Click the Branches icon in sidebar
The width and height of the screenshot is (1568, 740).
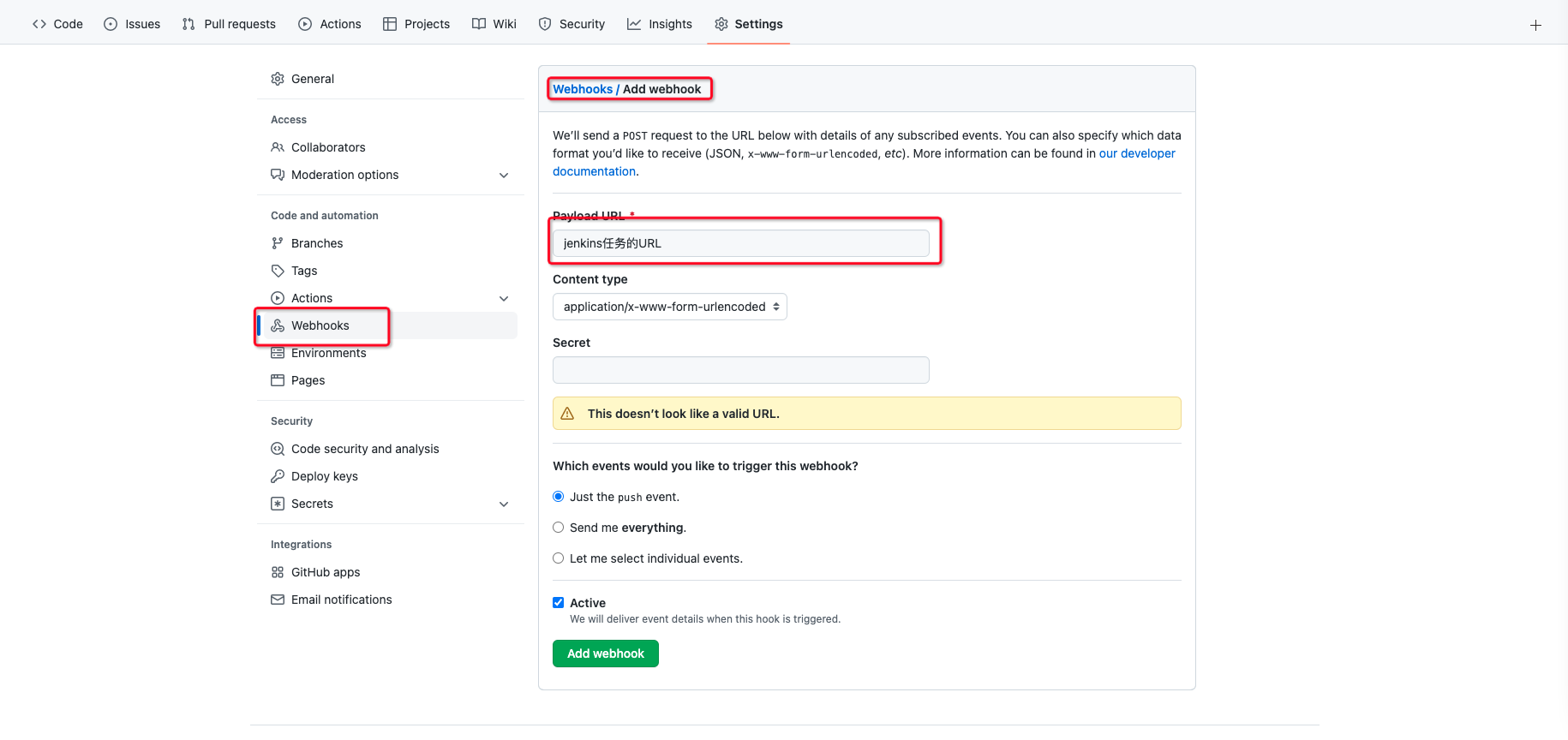pyautogui.click(x=278, y=243)
